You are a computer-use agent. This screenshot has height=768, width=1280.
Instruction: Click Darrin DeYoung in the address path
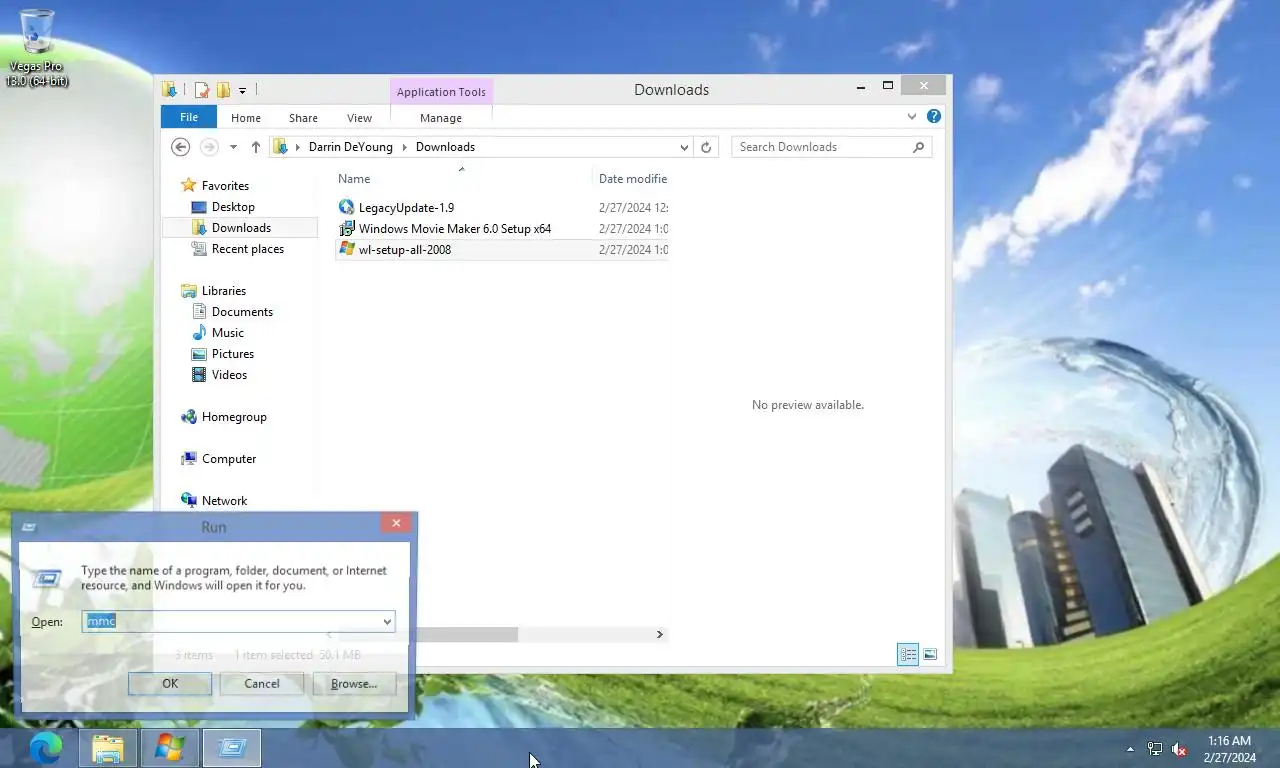pyautogui.click(x=350, y=147)
